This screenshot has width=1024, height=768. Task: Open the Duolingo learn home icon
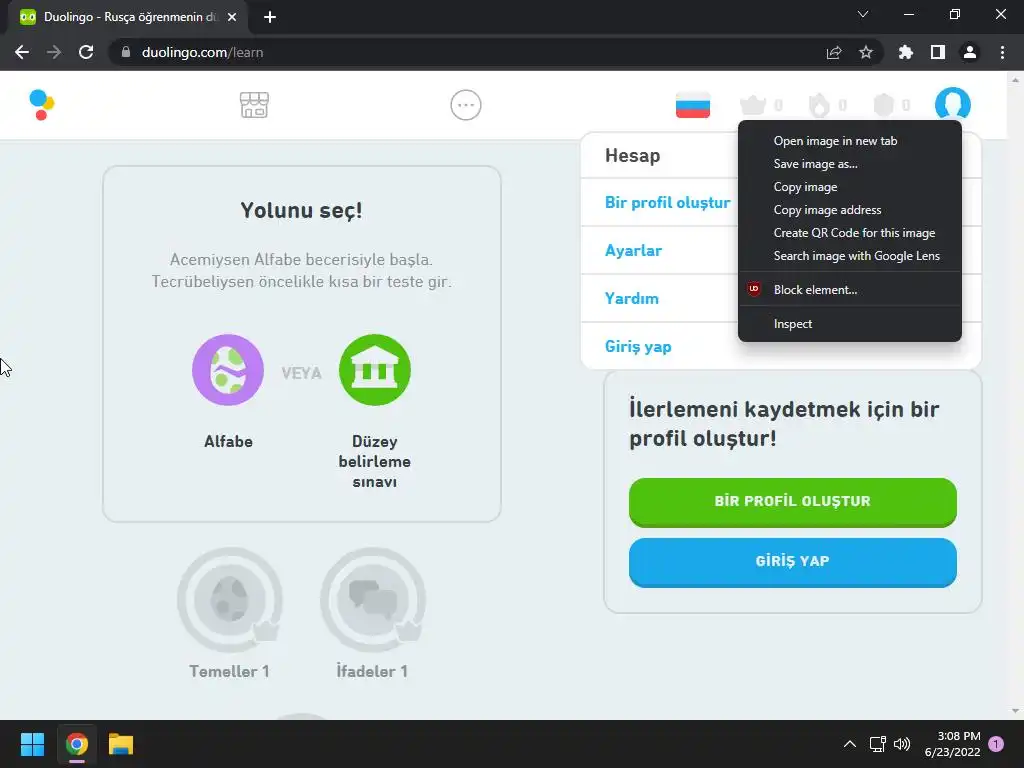click(x=42, y=104)
